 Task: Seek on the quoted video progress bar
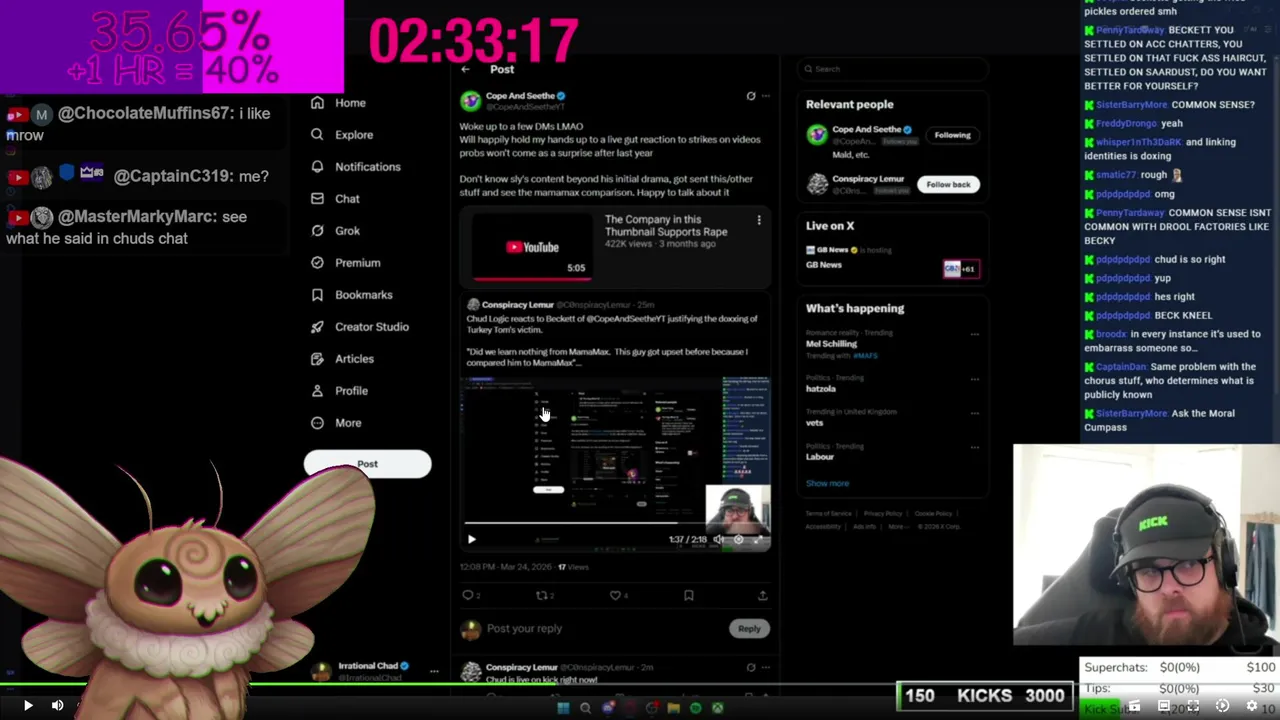pyautogui.click(x=615, y=523)
